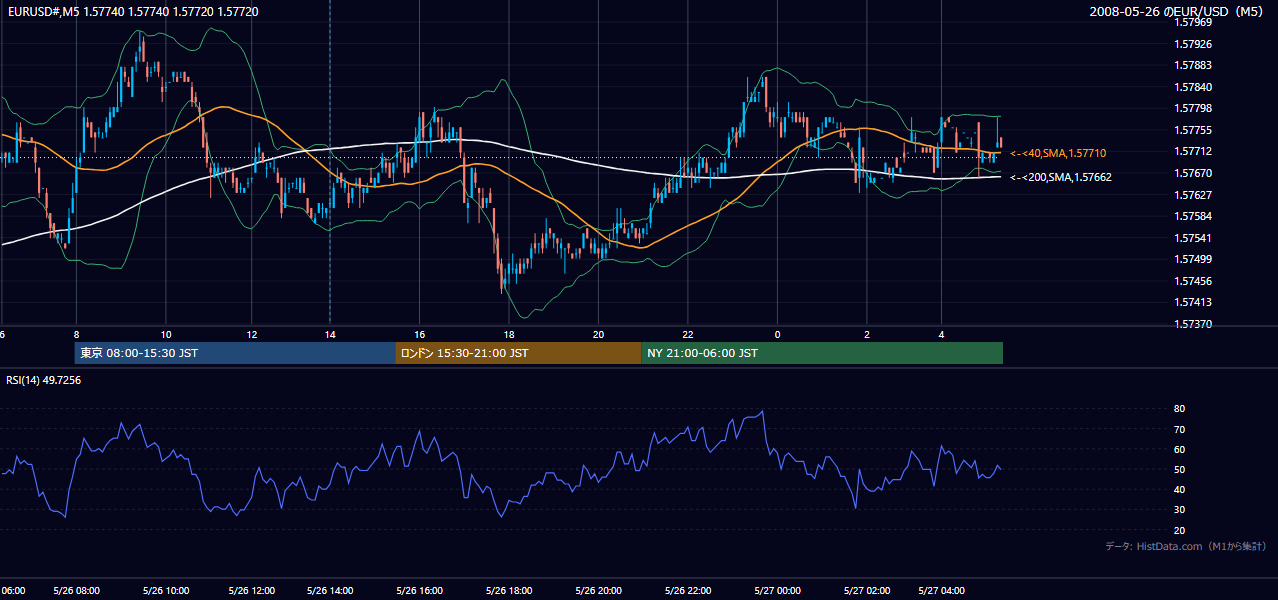Click price axis value 1.57670
The image size is (1278, 600).
coord(1193,174)
